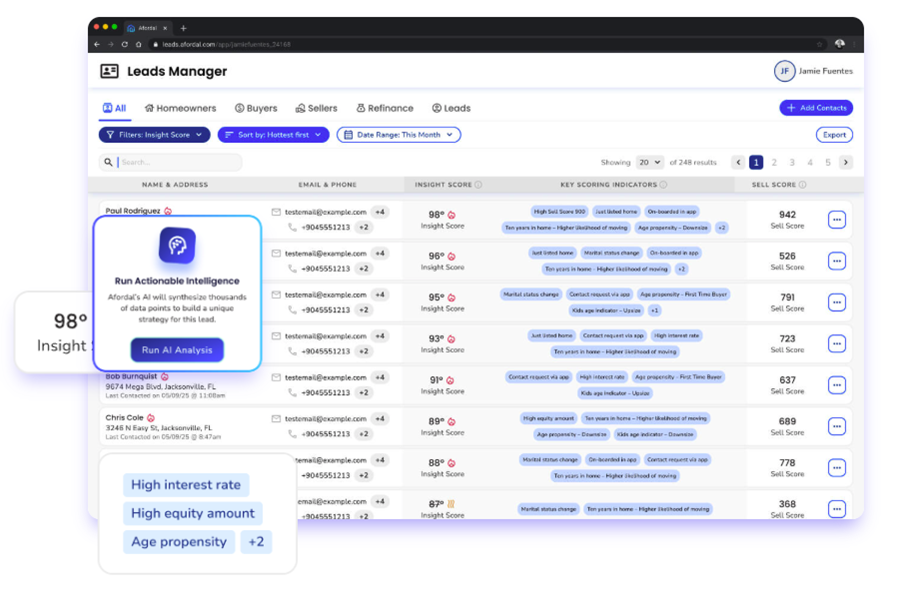Select page 1 in pagination

(756, 162)
